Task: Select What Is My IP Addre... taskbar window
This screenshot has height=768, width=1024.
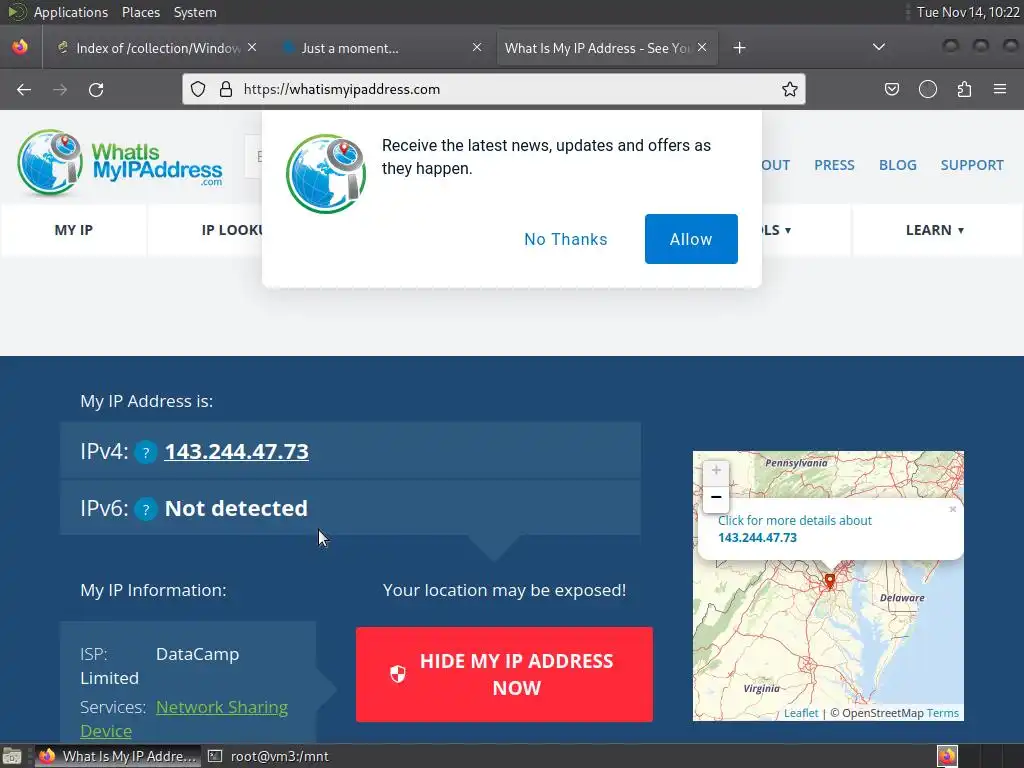Action: coord(118,756)
